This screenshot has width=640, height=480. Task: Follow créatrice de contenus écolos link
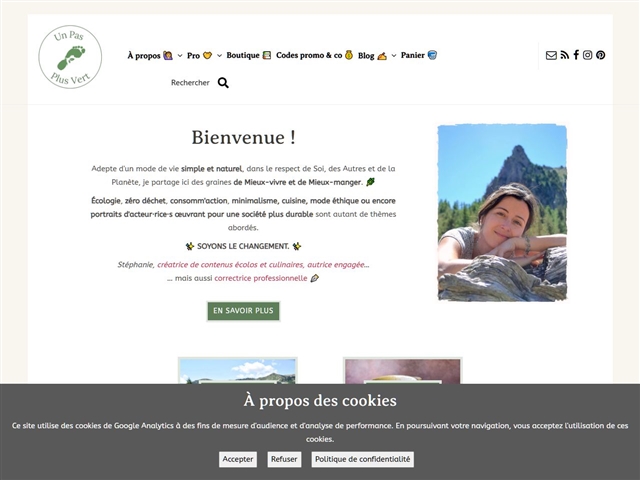point(262,265)
